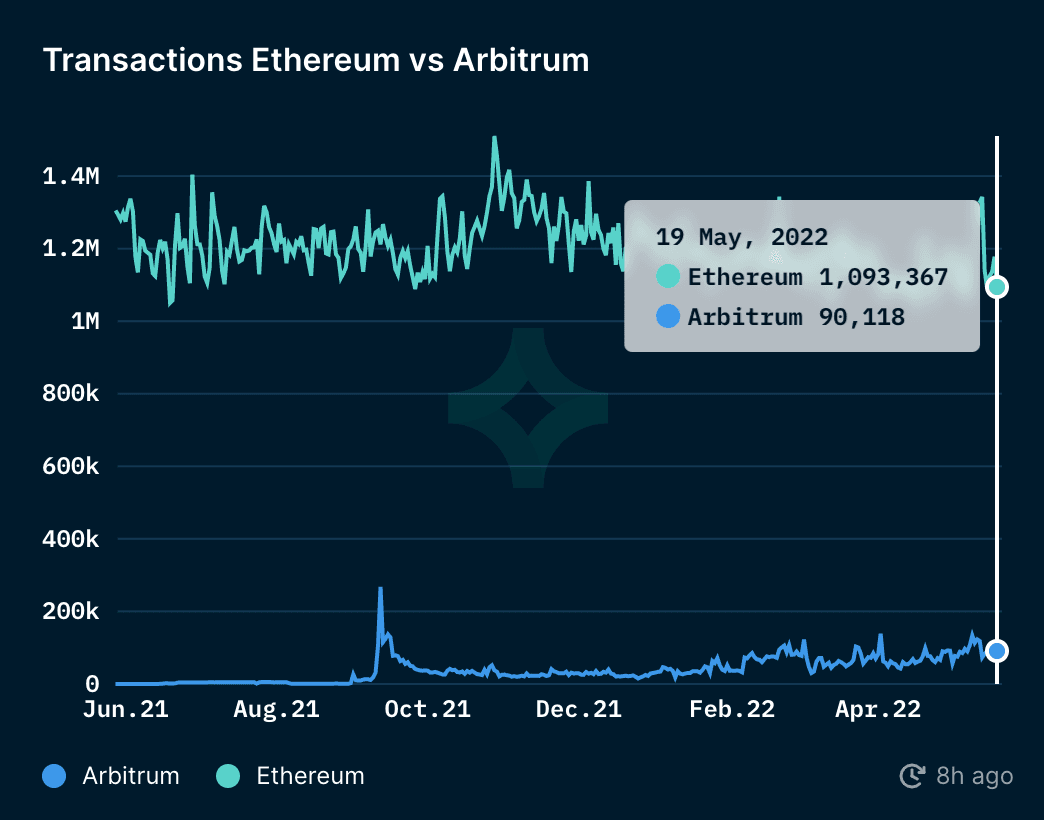This screenshot has width=1044, height=820.
Task: Click the Ethereum 1,093,367 tooltip value
Action: coord(883,277)
